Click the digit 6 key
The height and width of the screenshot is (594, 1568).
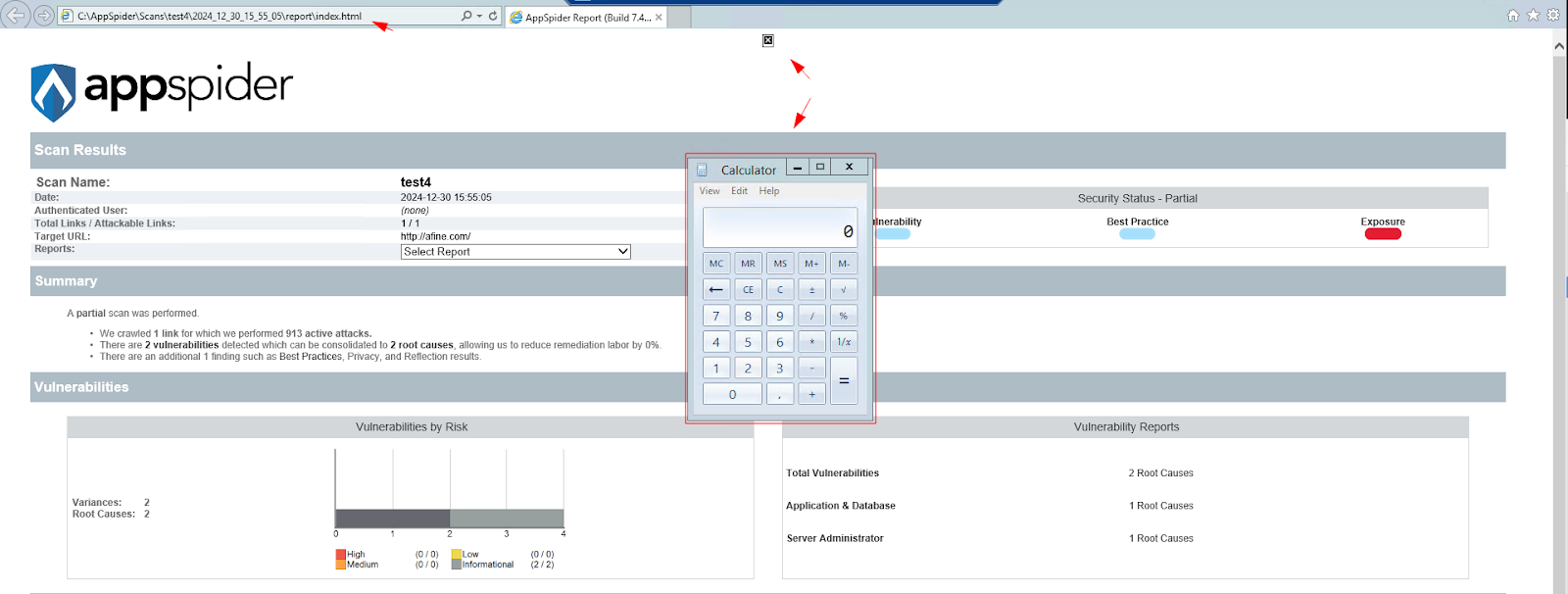(780, 342)
